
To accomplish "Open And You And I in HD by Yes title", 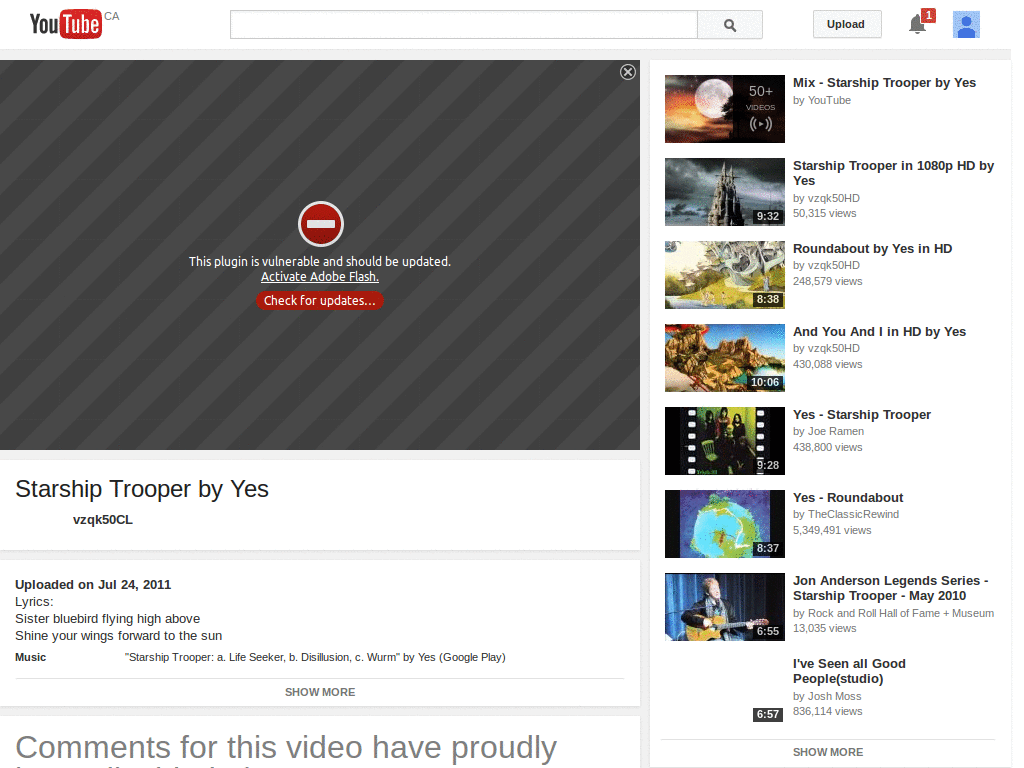I will click(x=879, y=332).
